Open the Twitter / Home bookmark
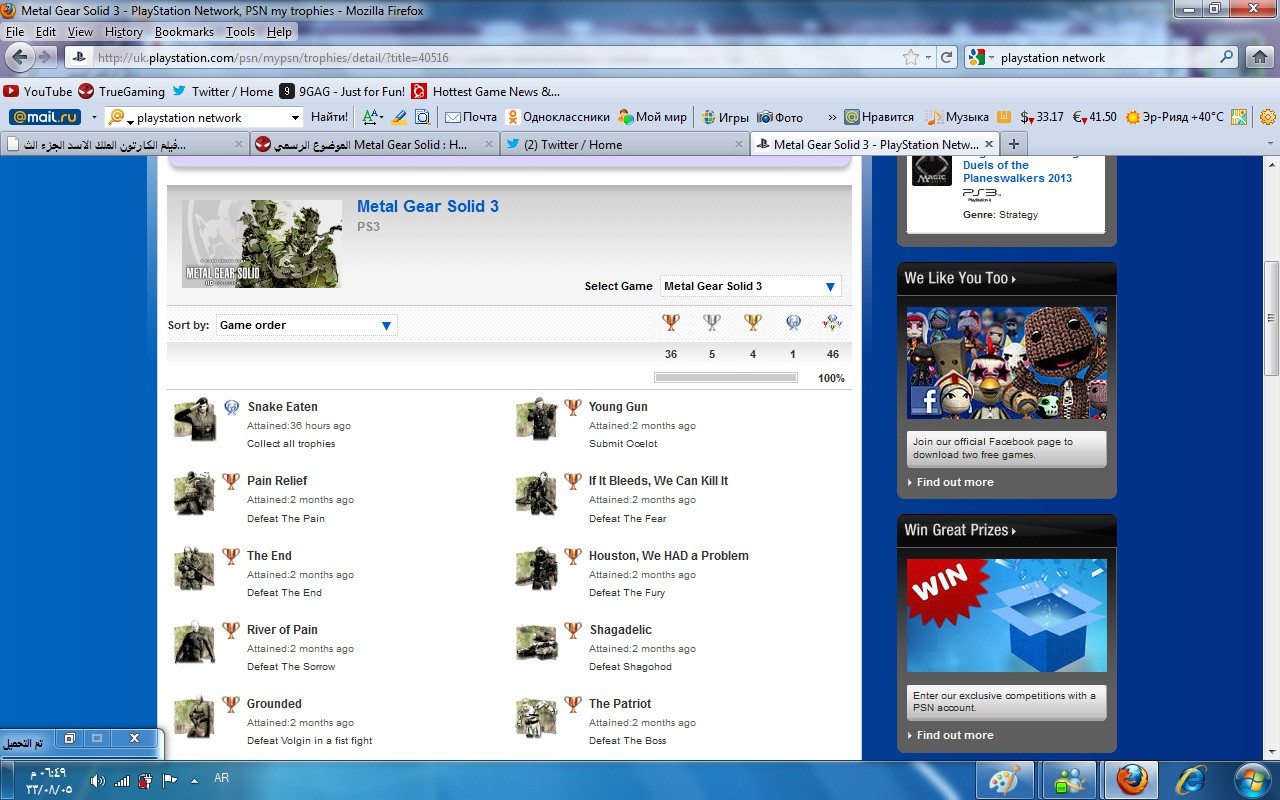Image resolution: width=1280 pixels, height=800 pixels. click(222, 91)
